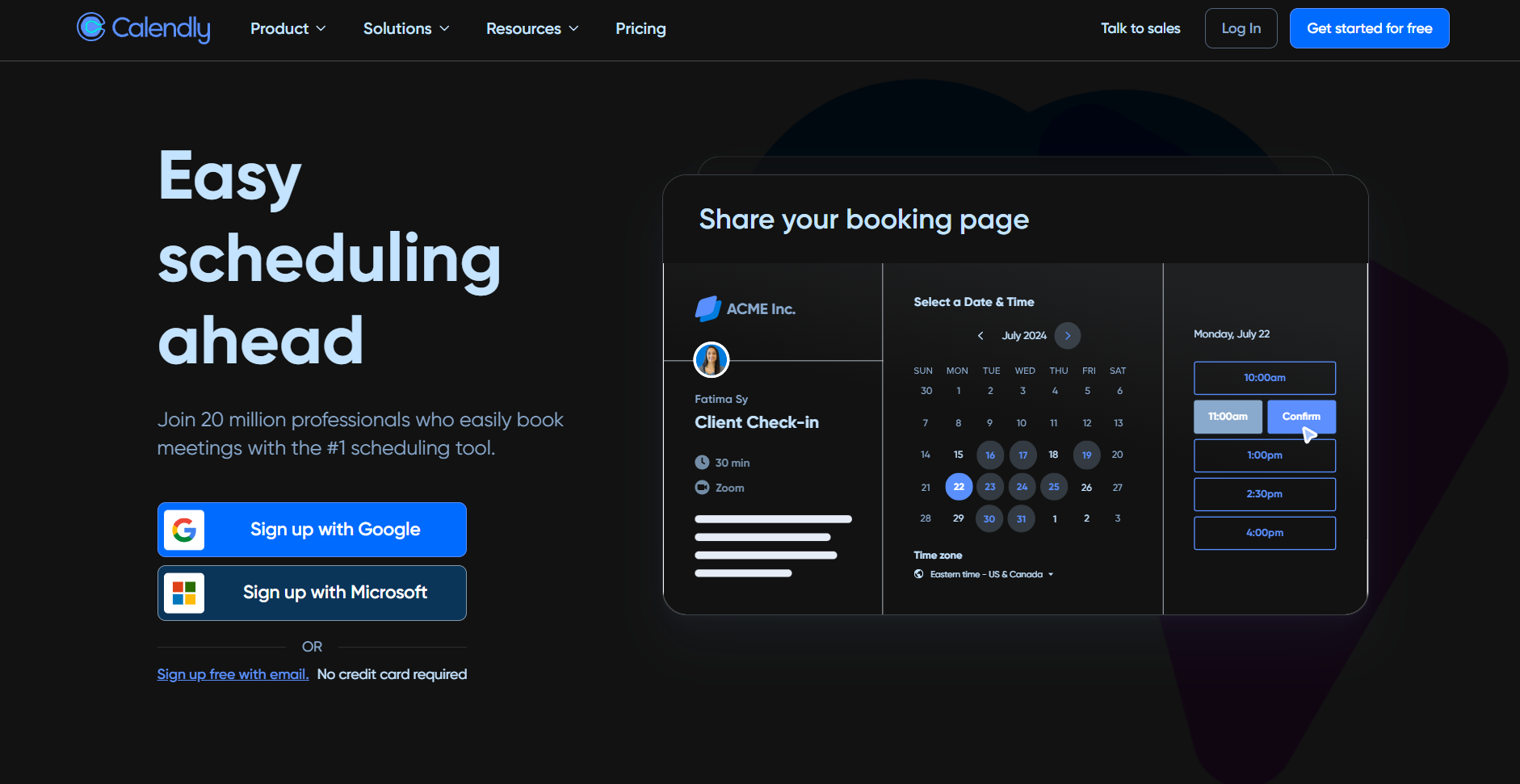
Task: Click Select a Date & Time heading
Action: 974,302
